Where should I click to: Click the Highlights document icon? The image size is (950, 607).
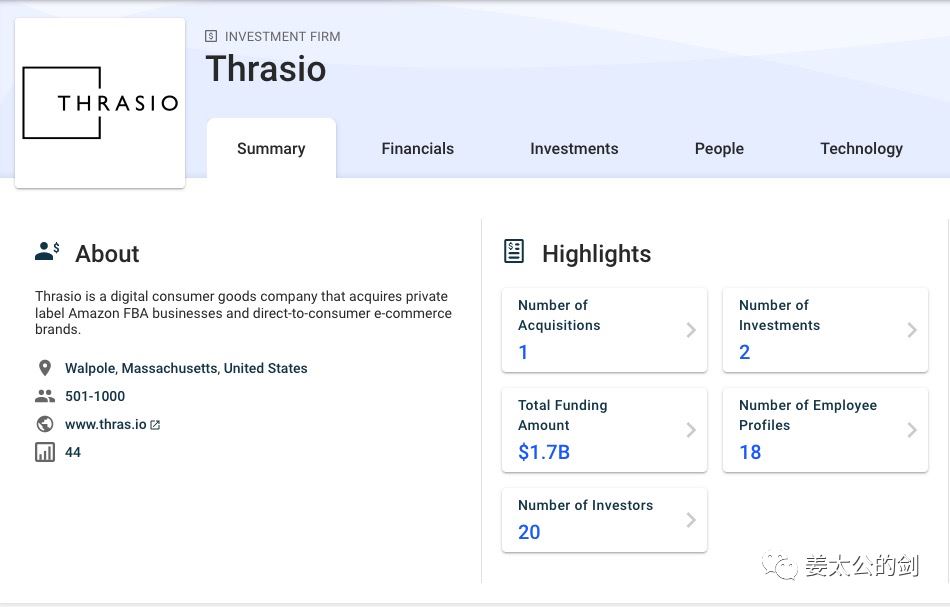pyautogui.click(x=514, y=252)
